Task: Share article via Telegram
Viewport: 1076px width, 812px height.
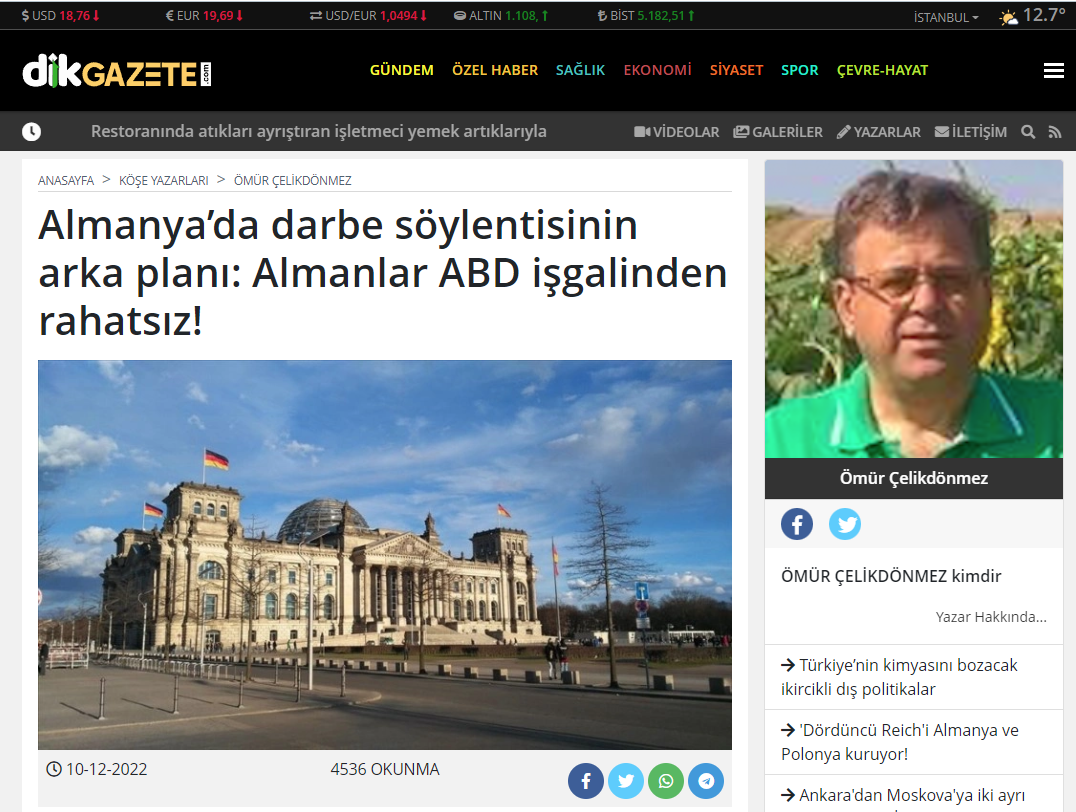Action: click(706, 781)
